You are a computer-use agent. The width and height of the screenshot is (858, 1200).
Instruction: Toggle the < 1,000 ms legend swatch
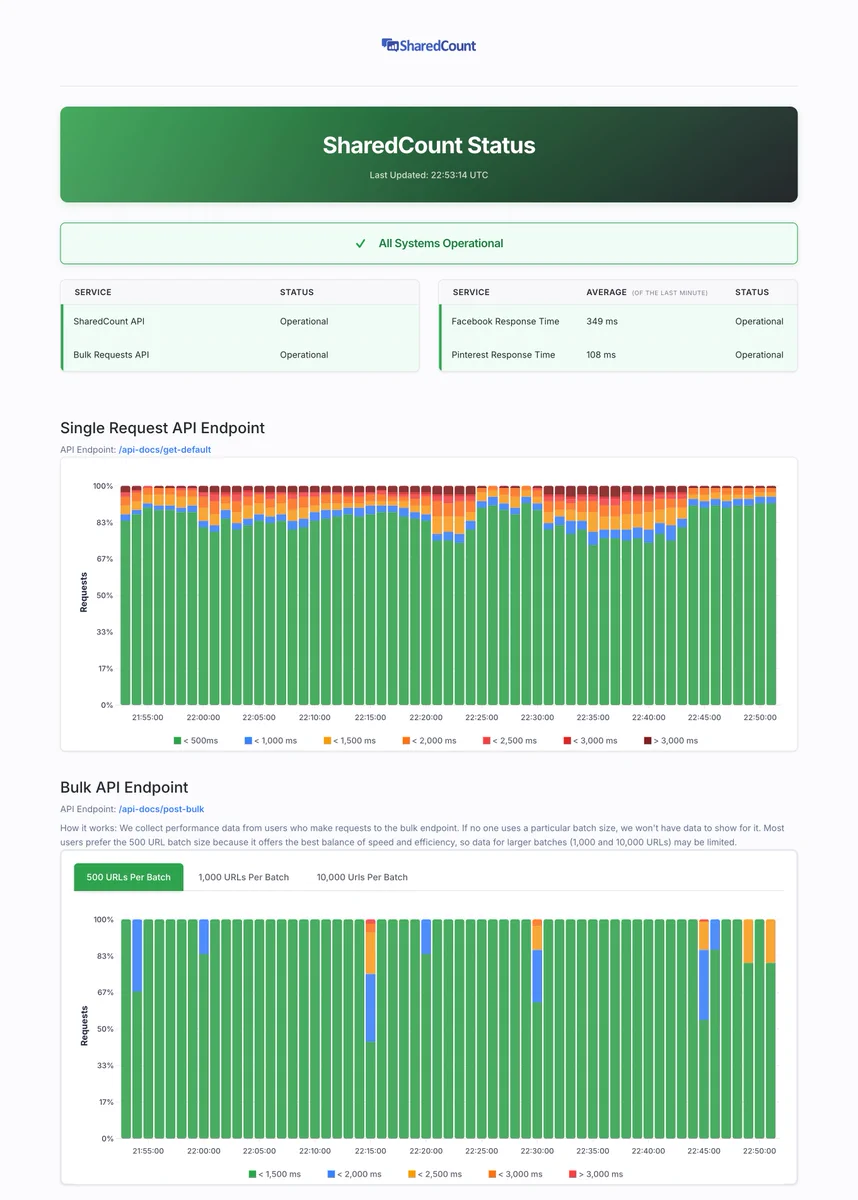pos(248,741)
